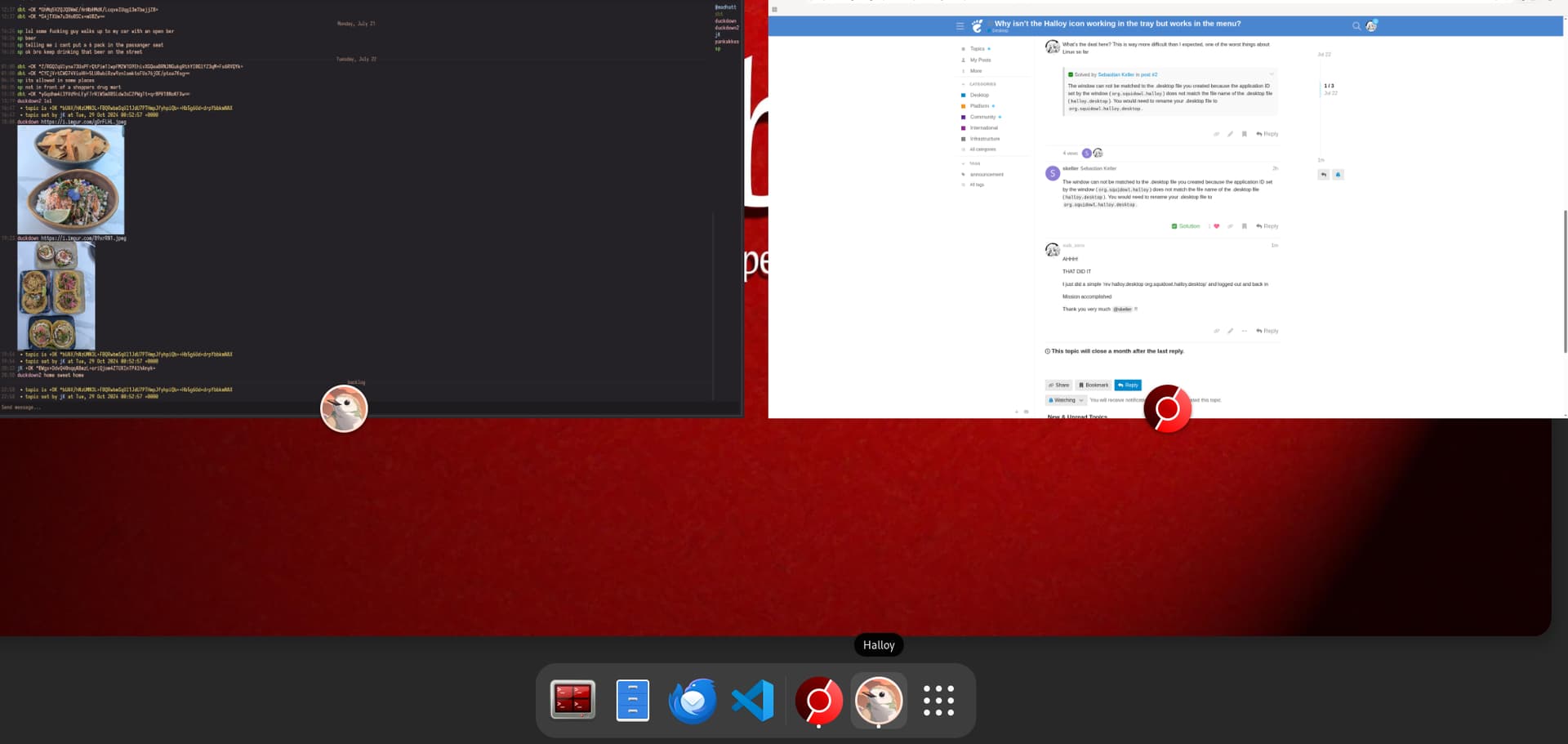Bookmark icon on the Sebastian Keller solution post
The image size is (1568, 744).
1244,226
